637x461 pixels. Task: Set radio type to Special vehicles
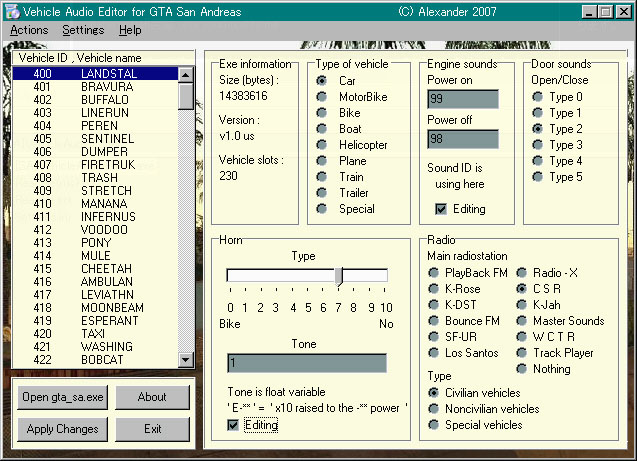click(433, 425)
